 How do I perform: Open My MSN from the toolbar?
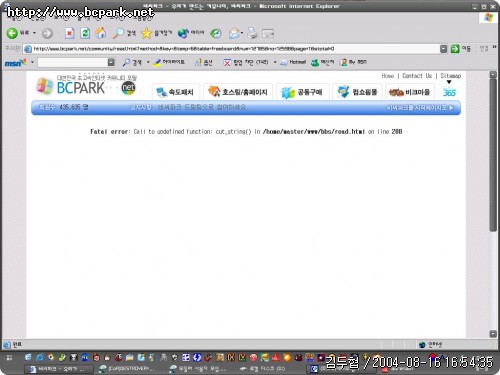[353, 62]
